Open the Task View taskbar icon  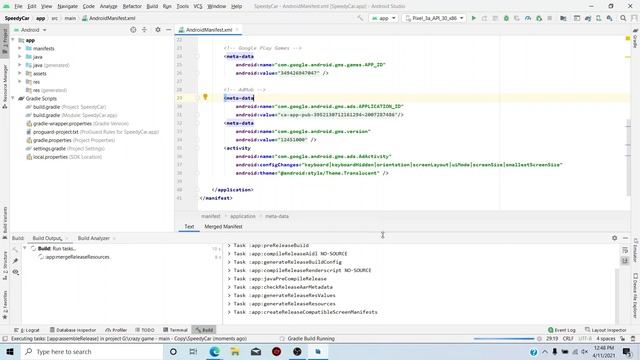tap(193, 351)
